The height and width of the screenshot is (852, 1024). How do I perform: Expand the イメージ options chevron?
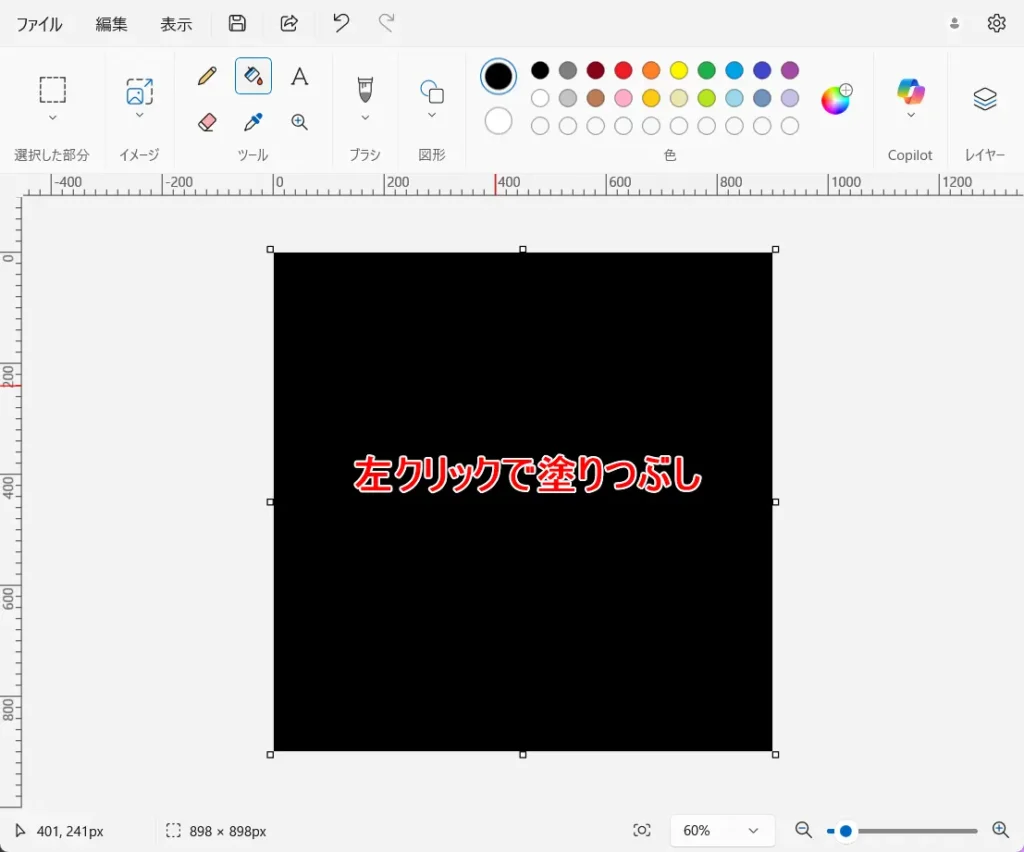pyautogui.click(x=139, y=115)
